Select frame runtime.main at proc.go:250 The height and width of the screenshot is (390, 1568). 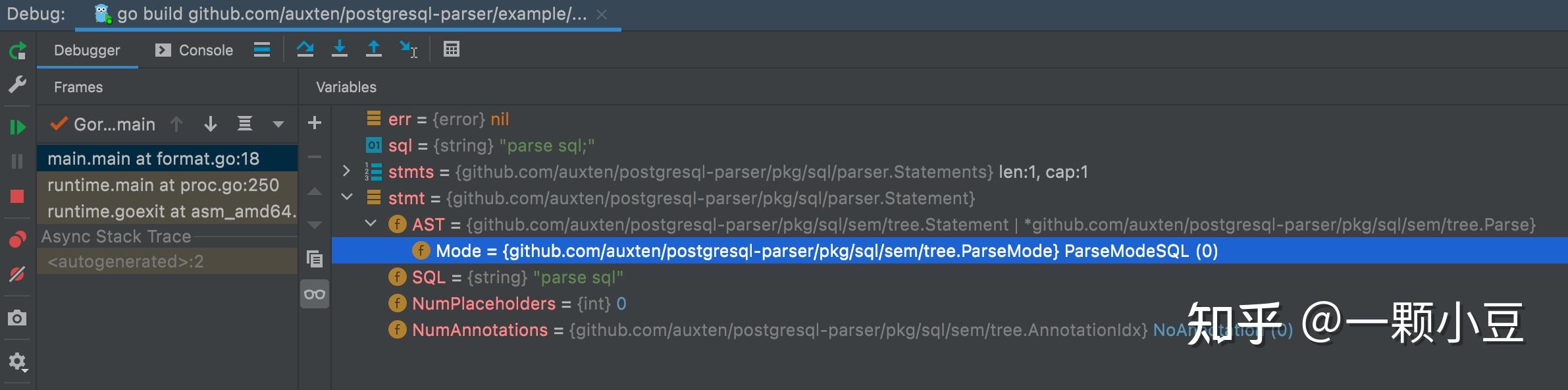(x=163, y=185)
